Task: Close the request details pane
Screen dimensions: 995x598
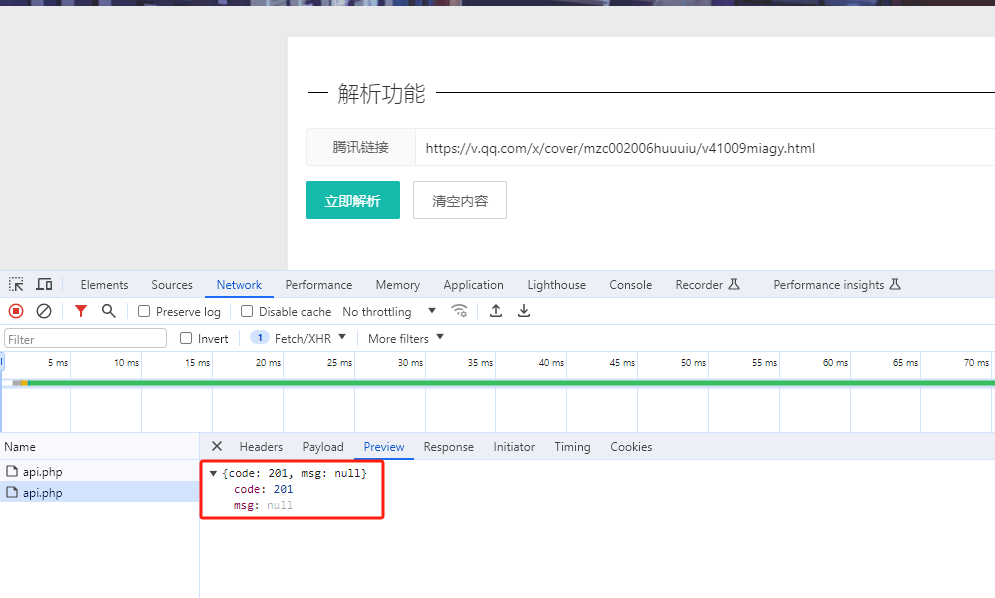Action: pyautogui.click(x=216, y=446)
